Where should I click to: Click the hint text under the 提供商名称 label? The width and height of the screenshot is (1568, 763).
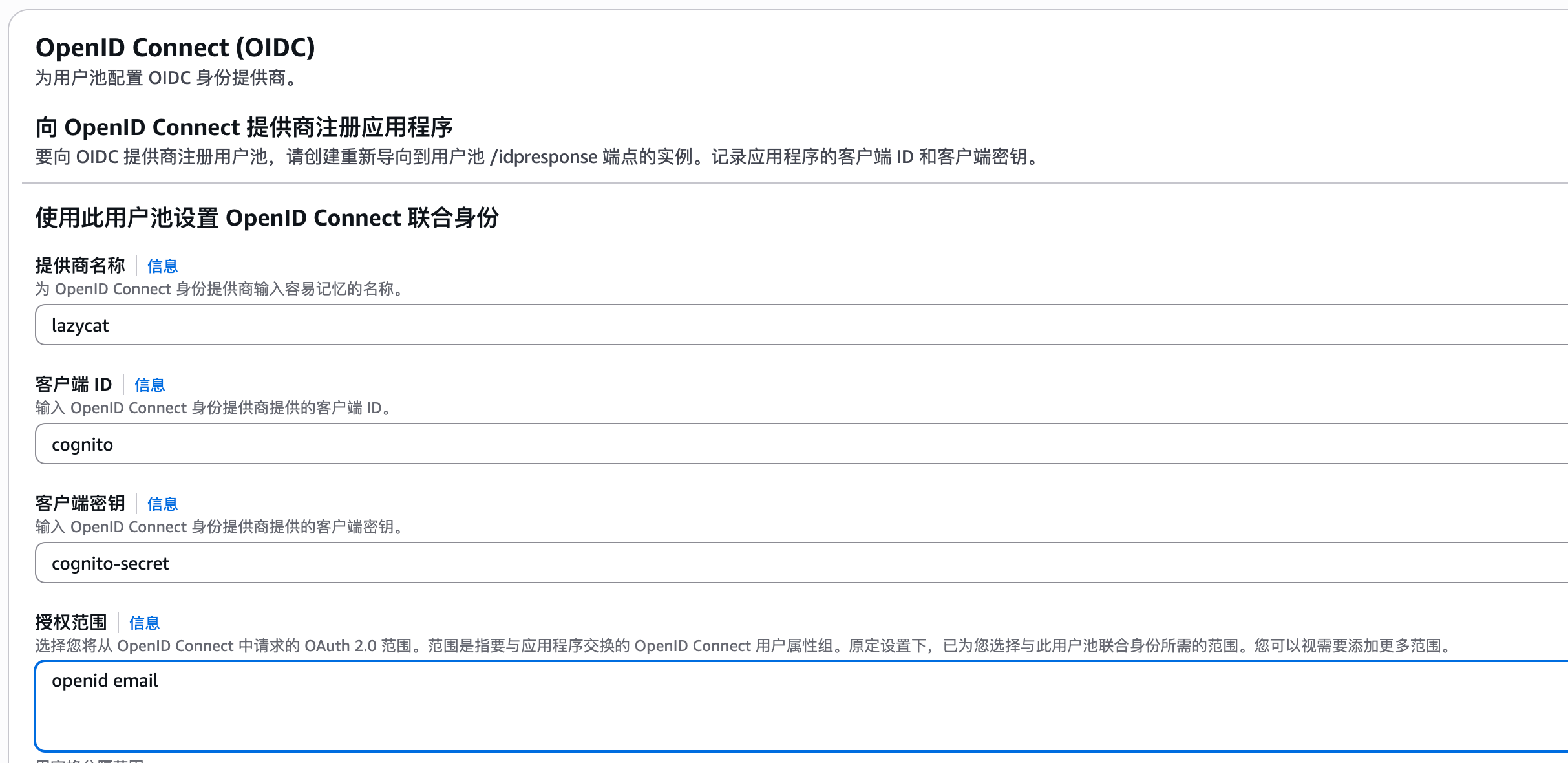220,289
